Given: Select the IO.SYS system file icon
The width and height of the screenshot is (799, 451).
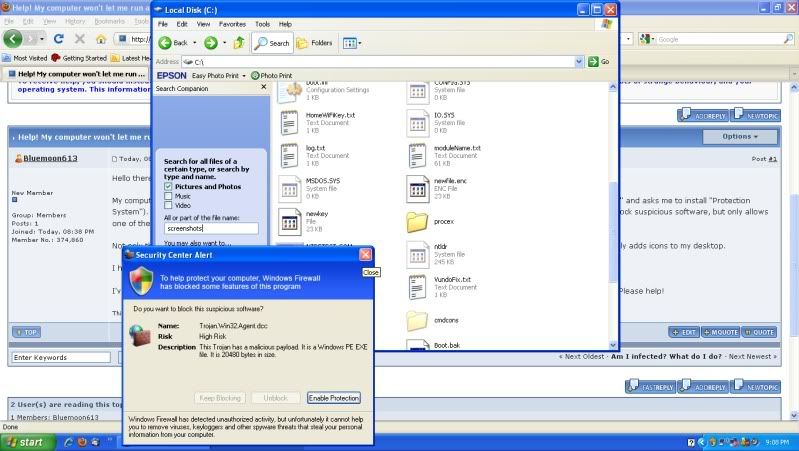Looking at the screenshot, I should 417,123.
